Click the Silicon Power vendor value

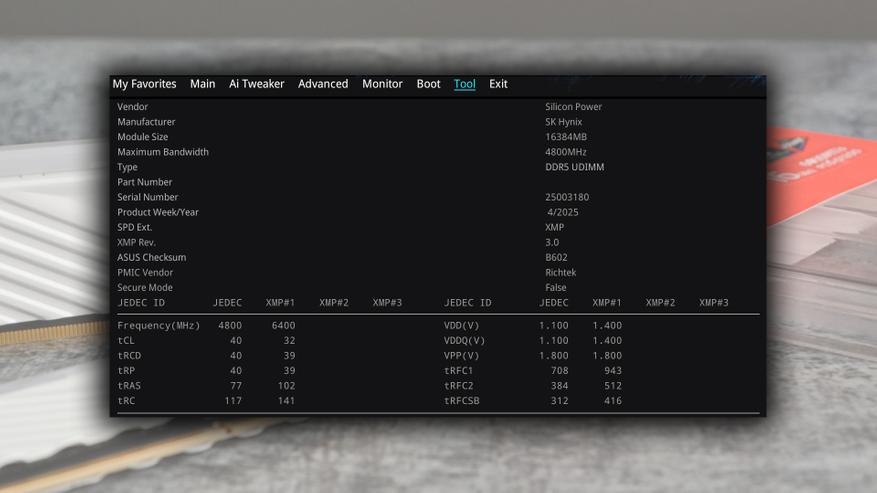tap(573, 107)
